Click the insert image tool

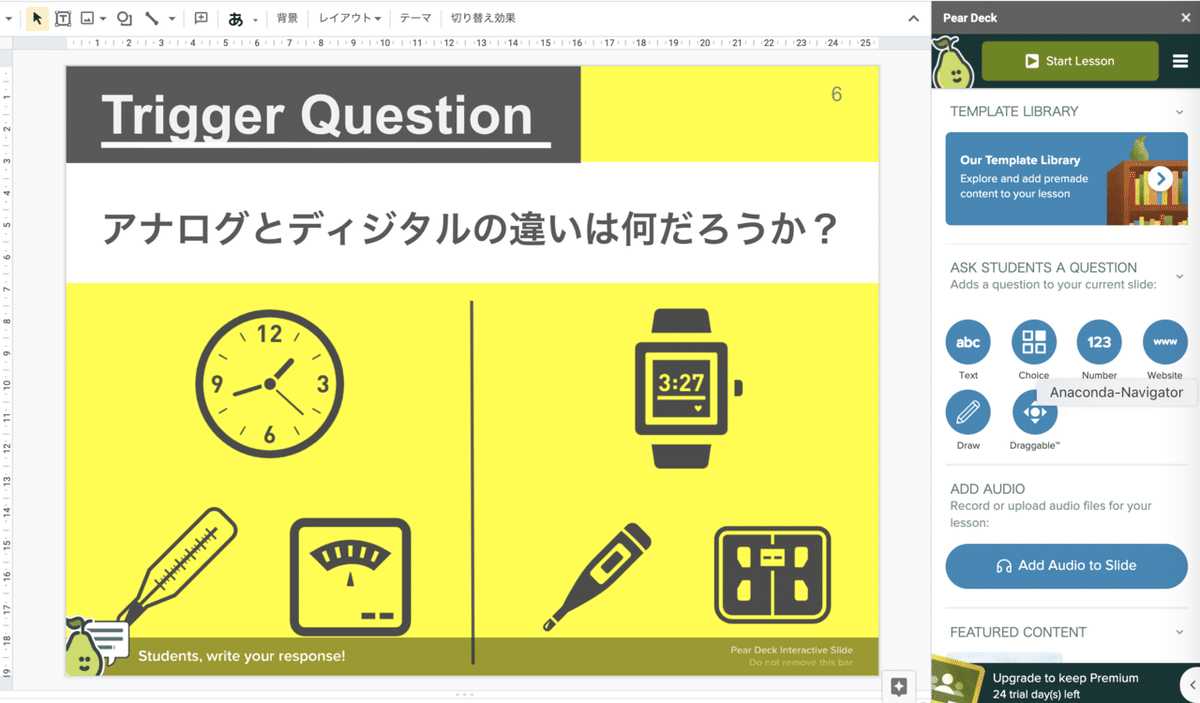tap(87, 18)
